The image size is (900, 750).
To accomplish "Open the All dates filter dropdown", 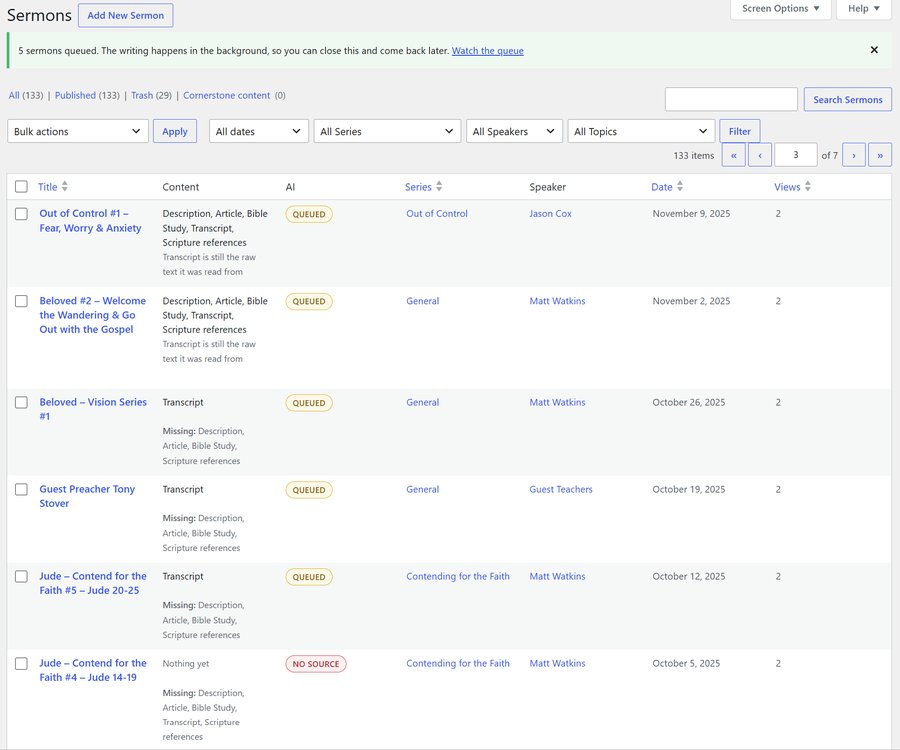I will click(258, 131).
